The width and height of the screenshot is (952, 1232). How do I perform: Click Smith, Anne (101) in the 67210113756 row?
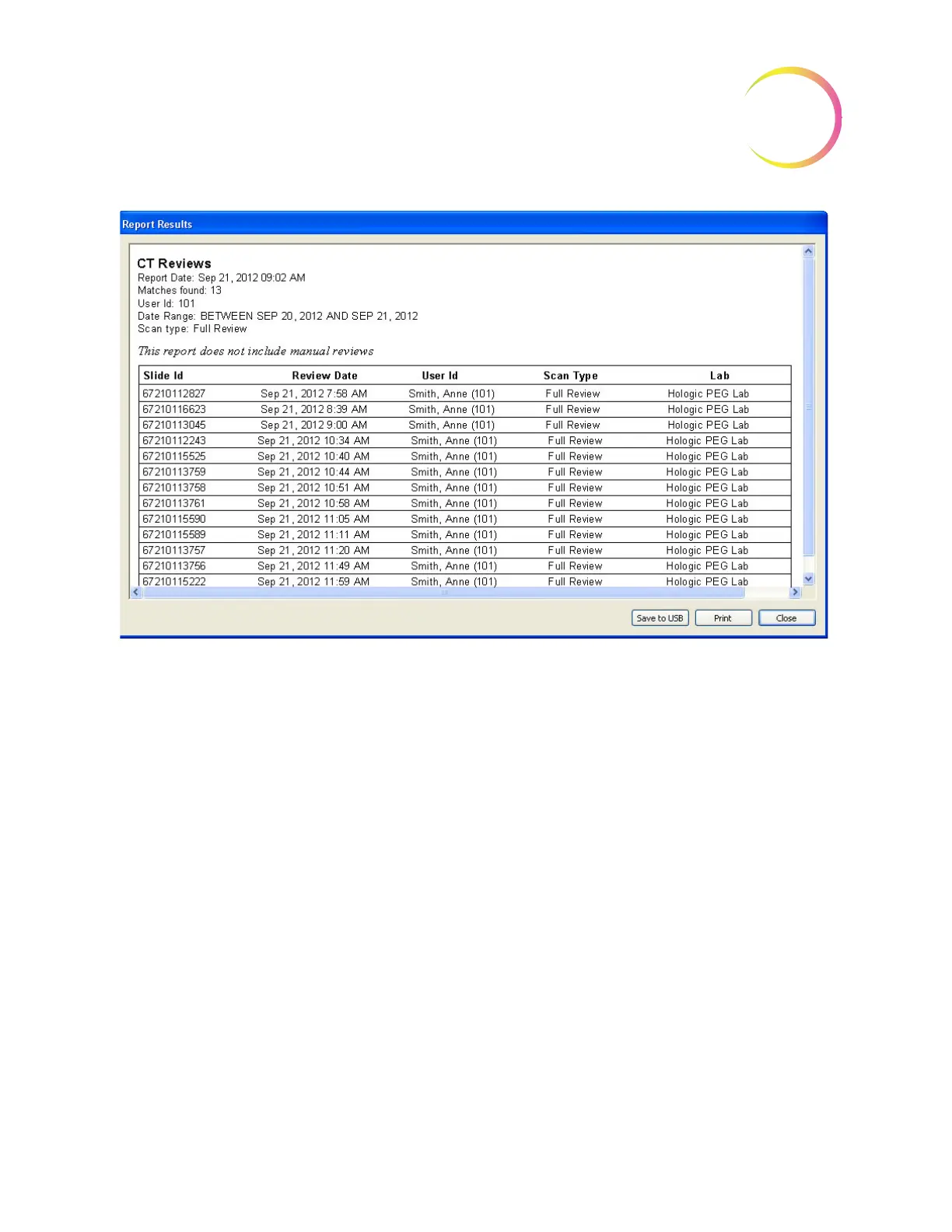tap(453, 566)
